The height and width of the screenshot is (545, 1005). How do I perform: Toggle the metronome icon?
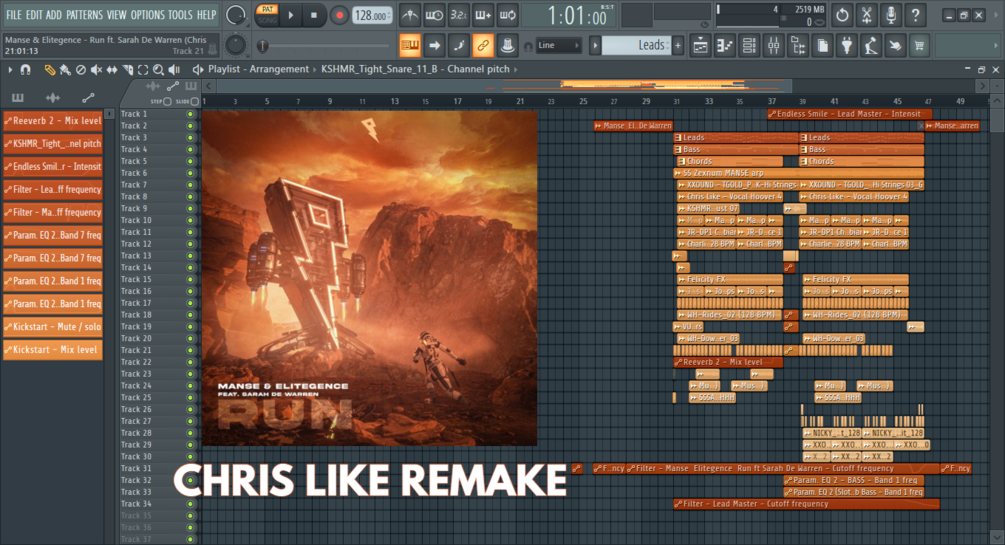coord(410,15)
